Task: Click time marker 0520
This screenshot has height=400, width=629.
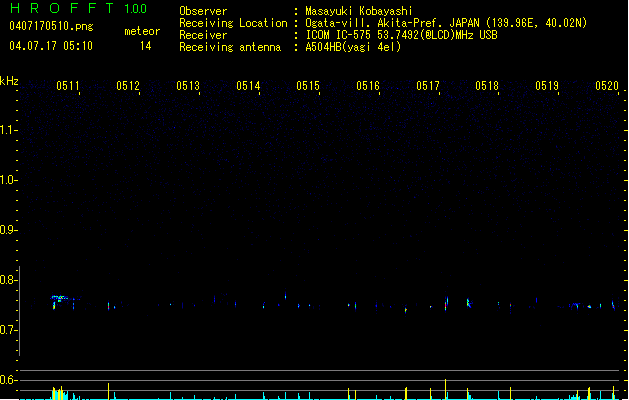Action: (x=607, y=86)
